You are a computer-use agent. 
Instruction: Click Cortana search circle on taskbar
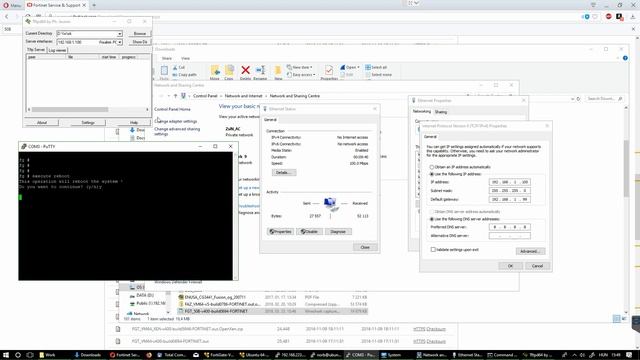(x=18, y=355)
